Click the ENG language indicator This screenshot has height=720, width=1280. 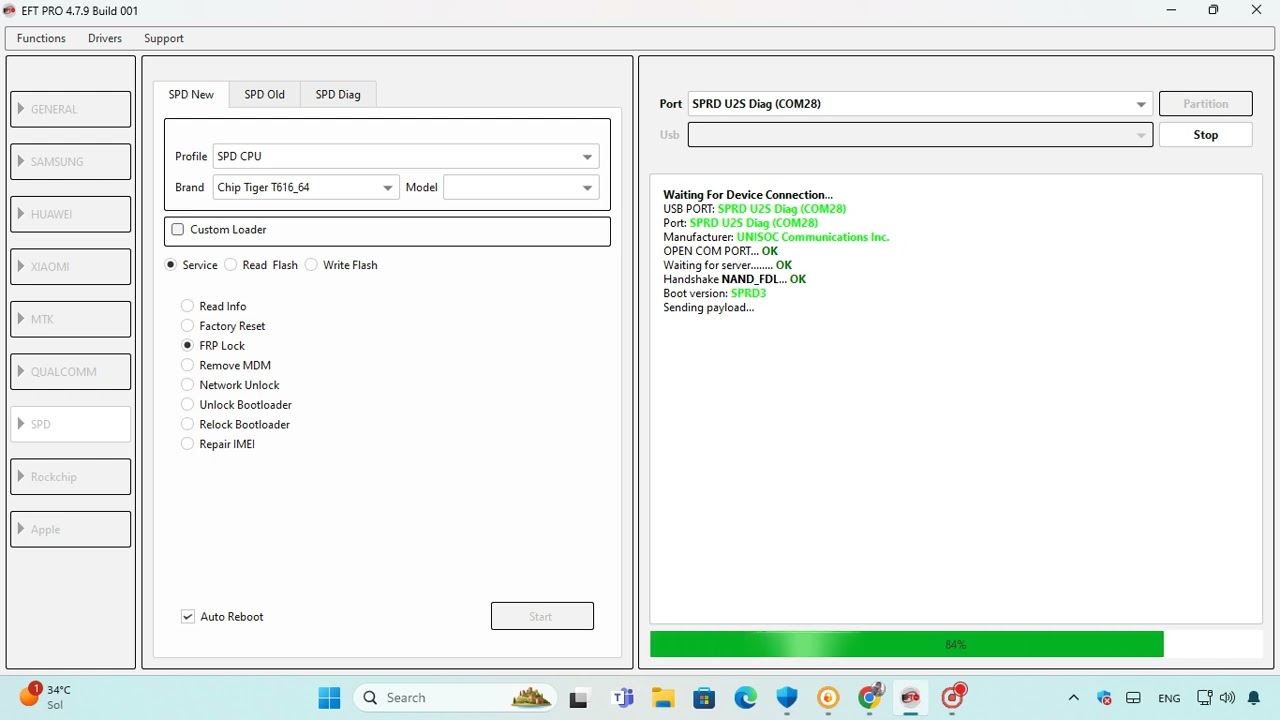(1169, 698)
